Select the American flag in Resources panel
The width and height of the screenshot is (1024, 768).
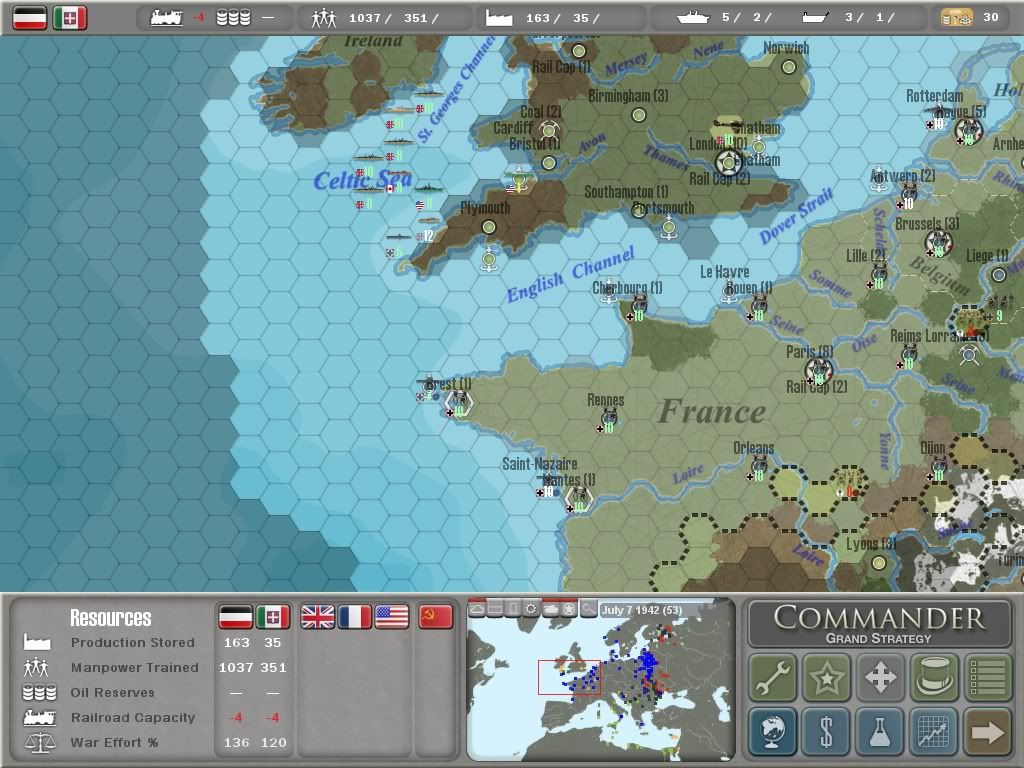coord(392,616)
